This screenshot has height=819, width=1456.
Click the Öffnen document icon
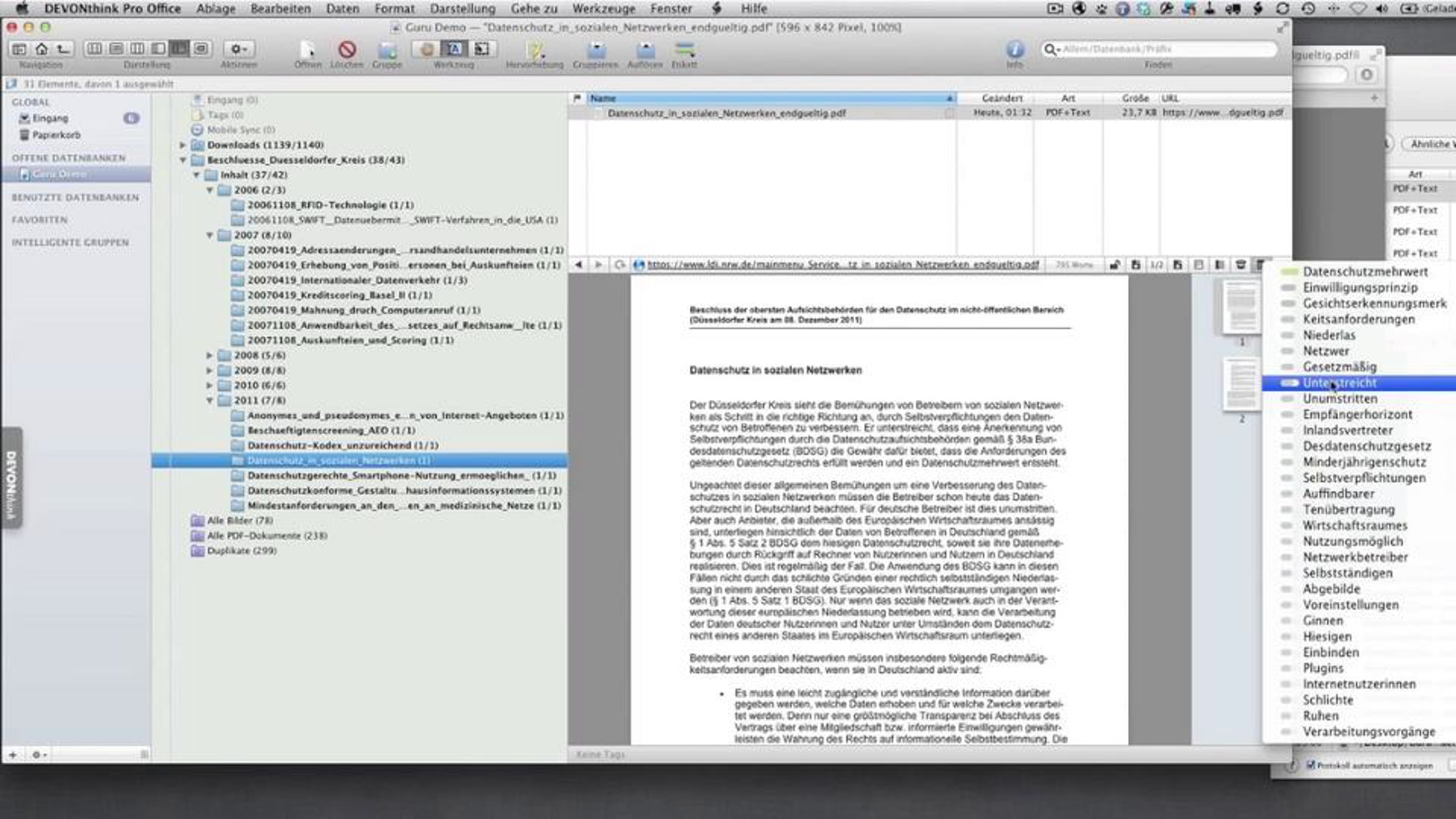tap(308, 50)
